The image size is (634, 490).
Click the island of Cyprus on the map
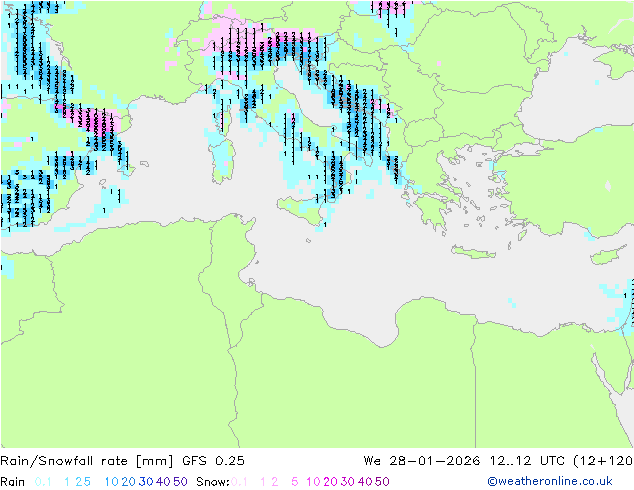coord(609,256)
